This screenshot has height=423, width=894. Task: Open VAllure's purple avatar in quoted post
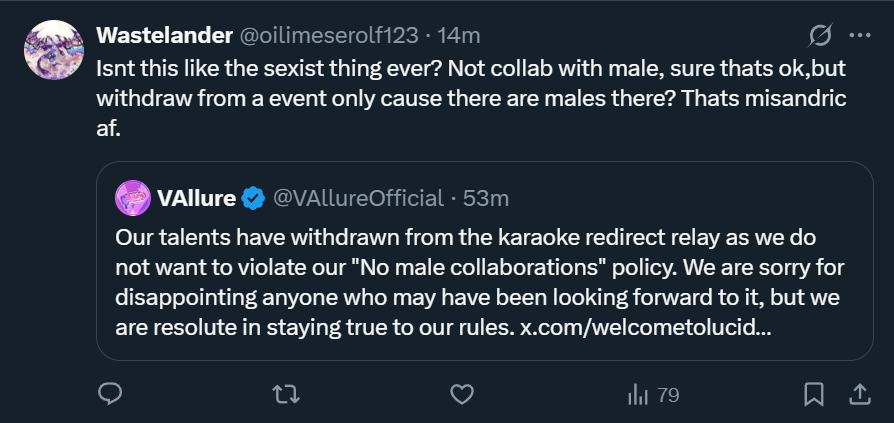coord(133,198)
